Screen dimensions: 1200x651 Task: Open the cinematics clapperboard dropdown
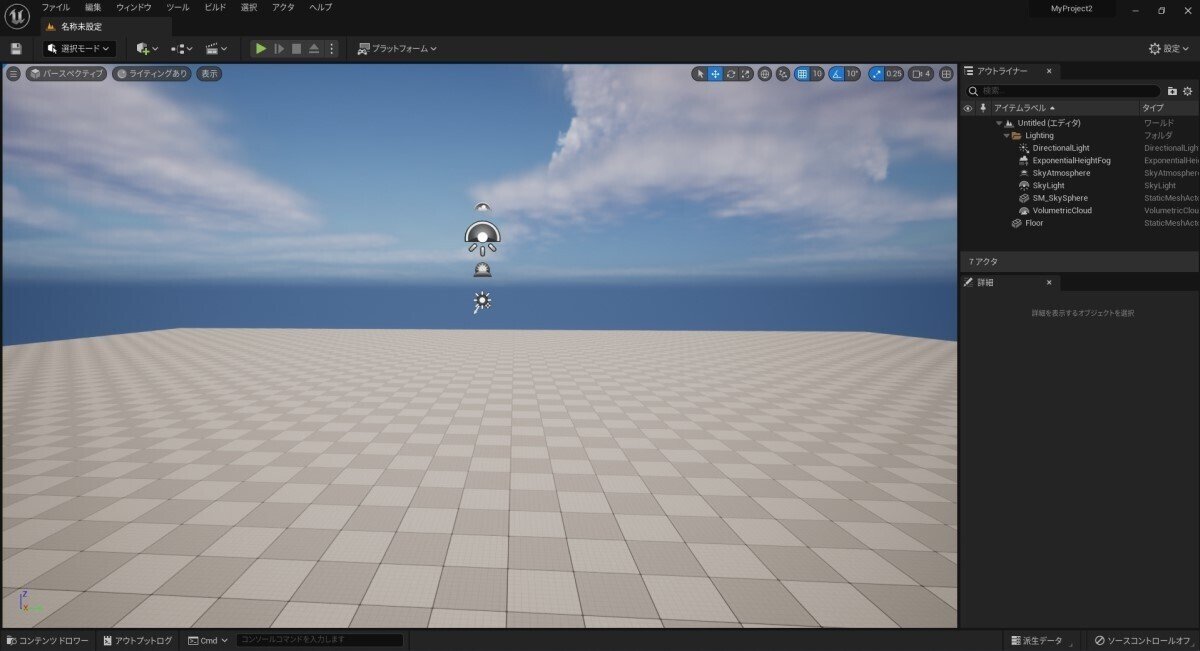216,48
